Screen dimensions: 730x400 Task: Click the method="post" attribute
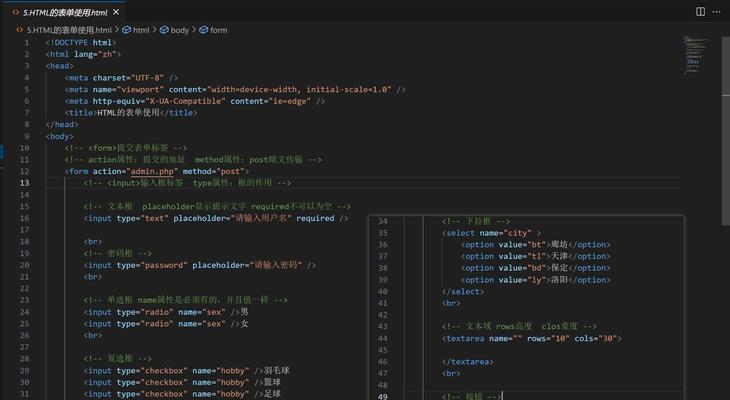click(213, 171)
